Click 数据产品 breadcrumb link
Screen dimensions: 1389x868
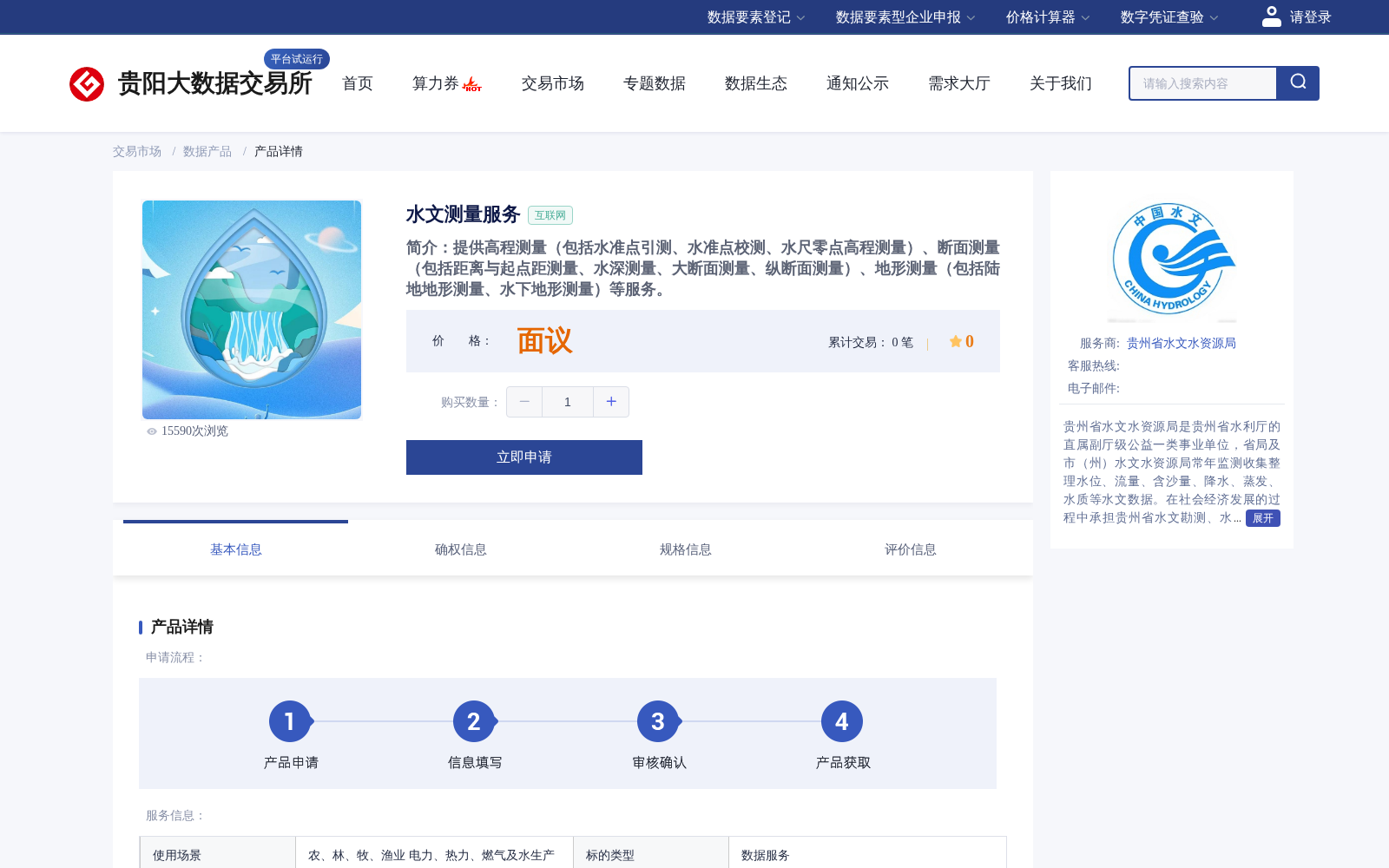tap(207, 151)
